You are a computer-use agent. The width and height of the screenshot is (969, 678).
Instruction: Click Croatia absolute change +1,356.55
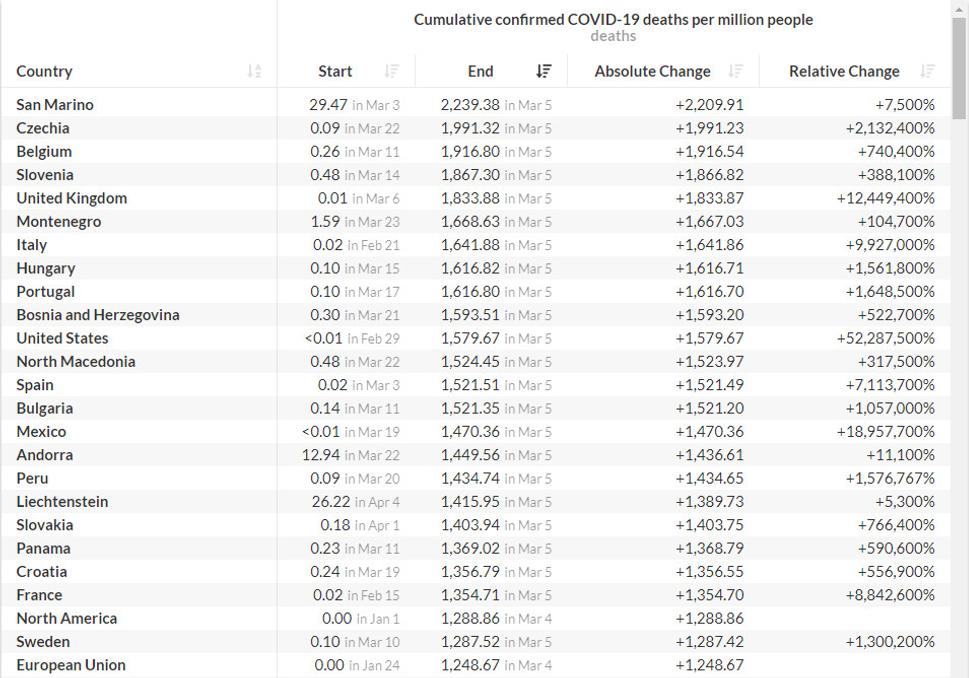[709, 572]
